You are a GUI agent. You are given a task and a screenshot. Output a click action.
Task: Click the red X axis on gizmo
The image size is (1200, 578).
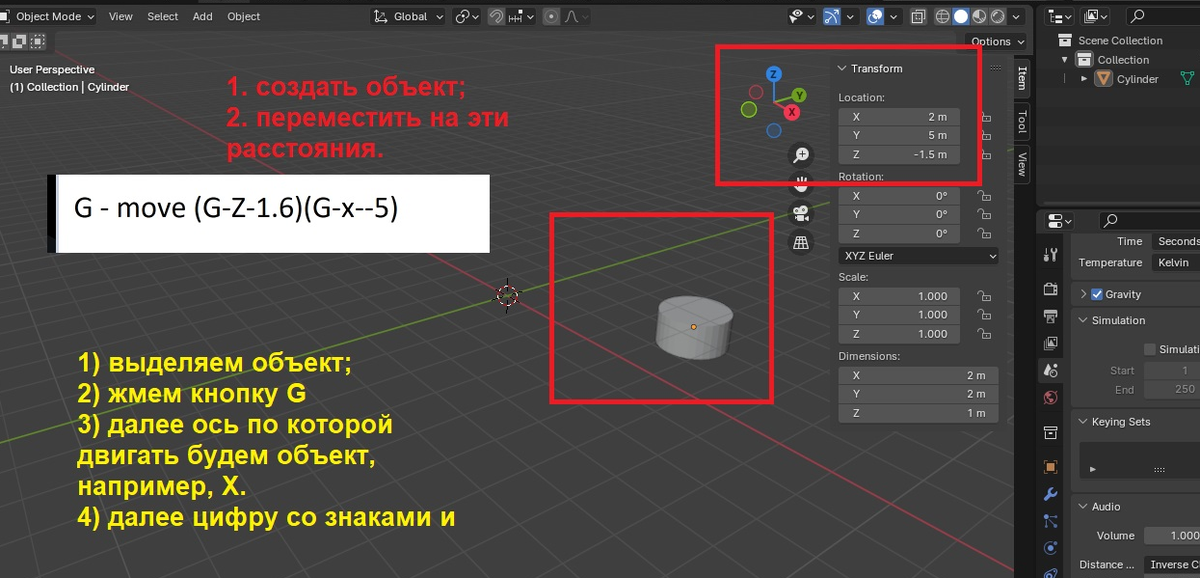792,112
